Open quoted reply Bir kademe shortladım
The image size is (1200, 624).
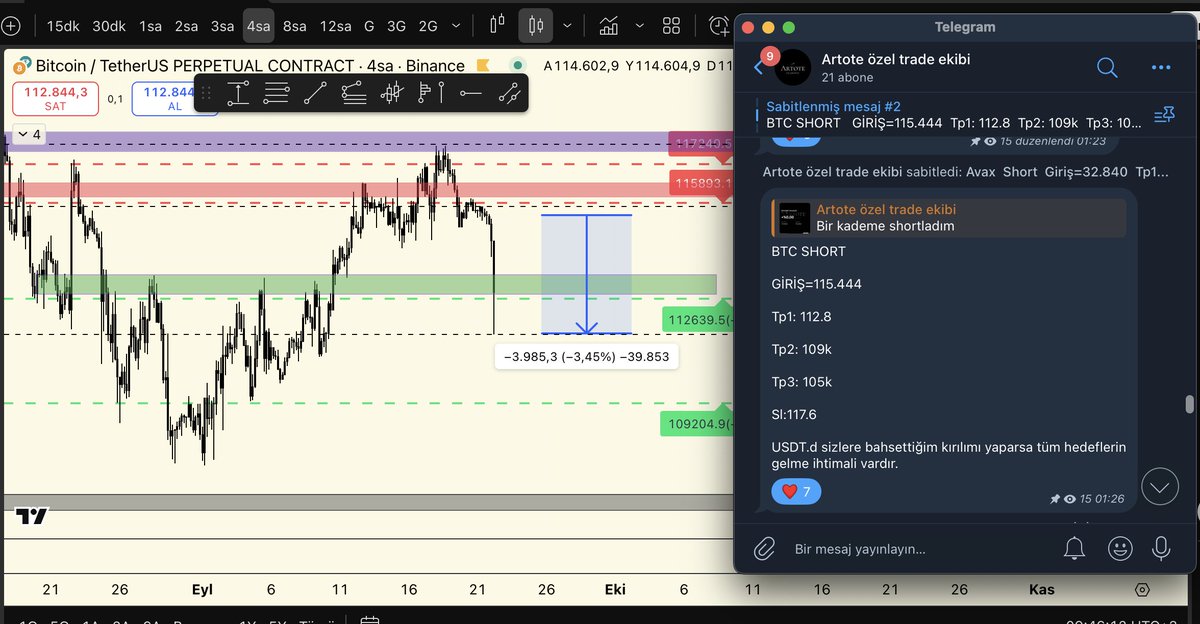pos(949,217)
